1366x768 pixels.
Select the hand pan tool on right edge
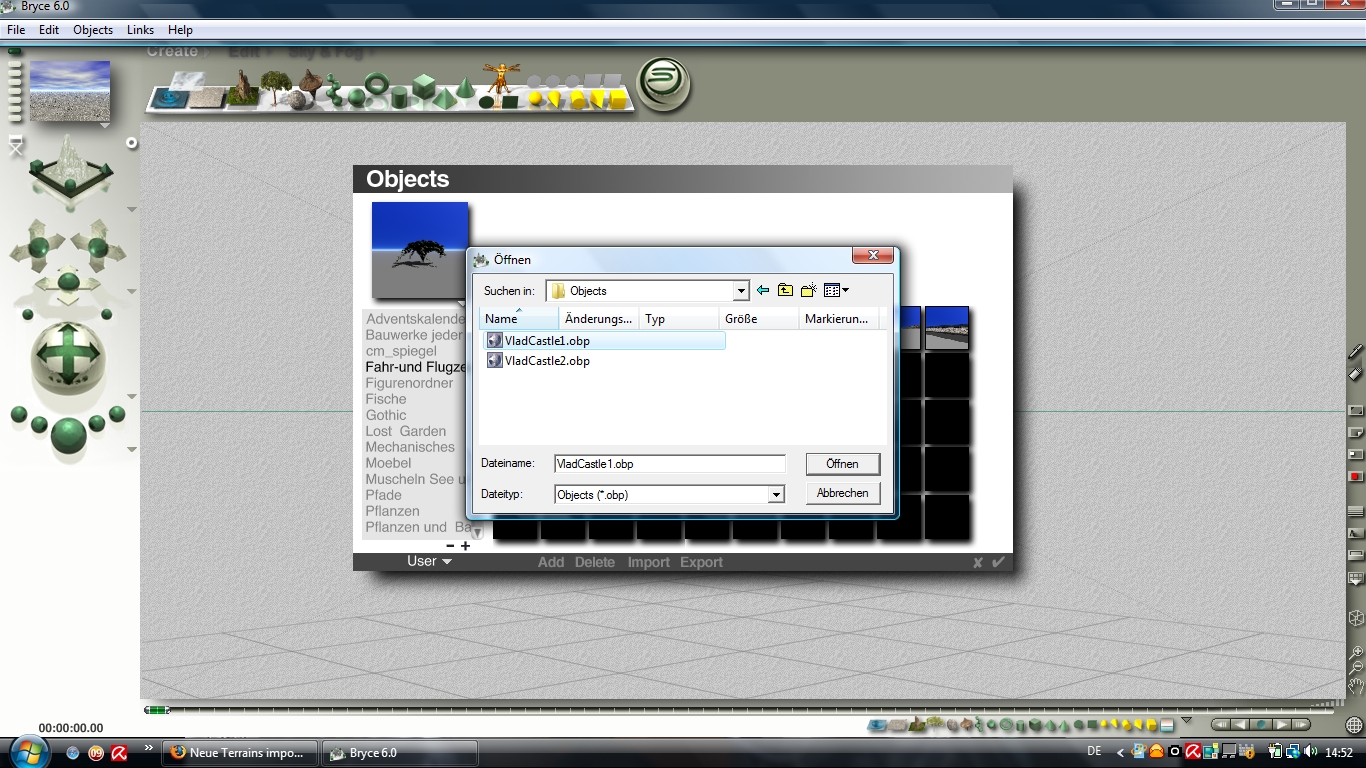(1356, 685)
